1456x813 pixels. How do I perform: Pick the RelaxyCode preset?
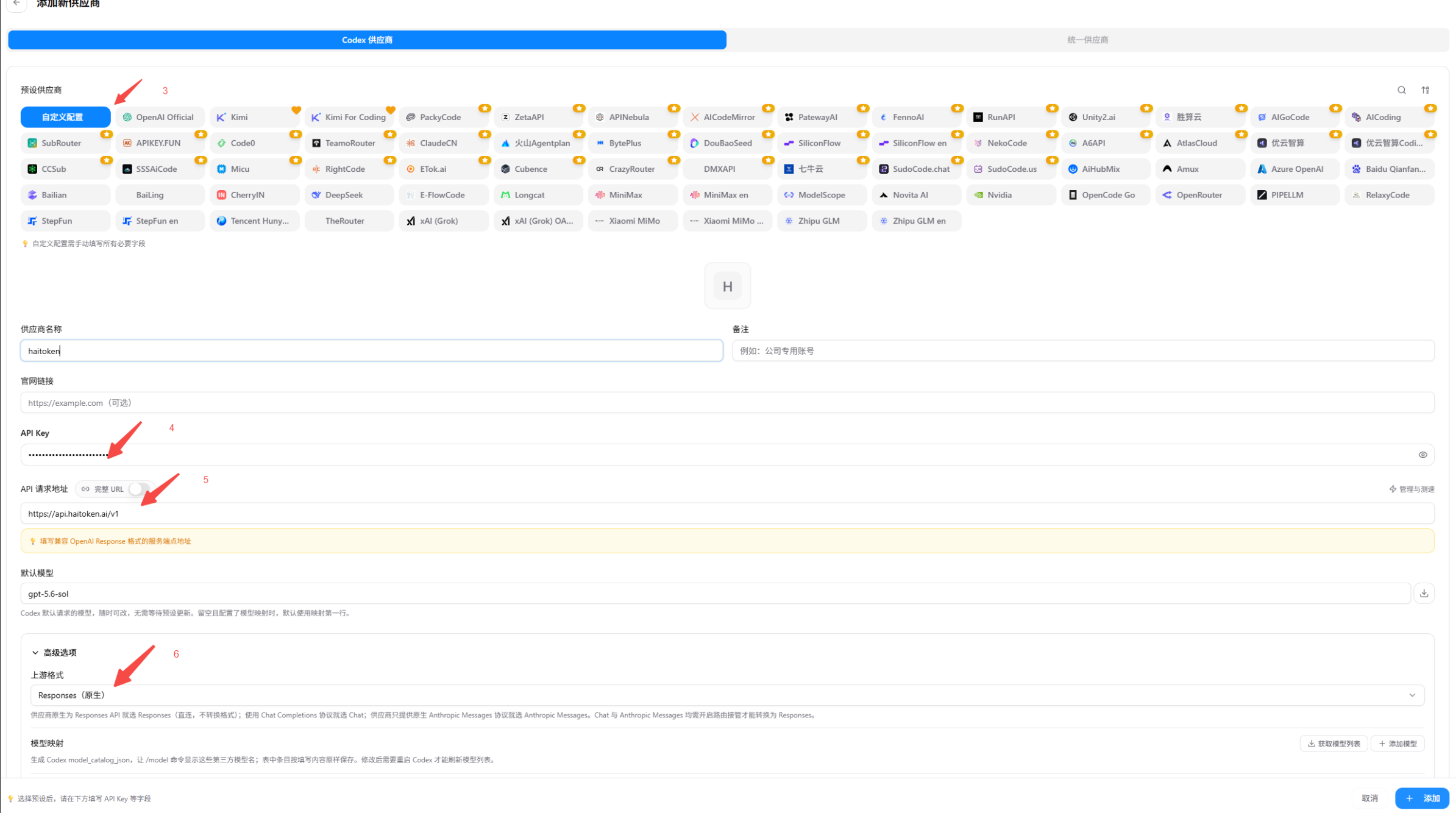click(1390, 195)
